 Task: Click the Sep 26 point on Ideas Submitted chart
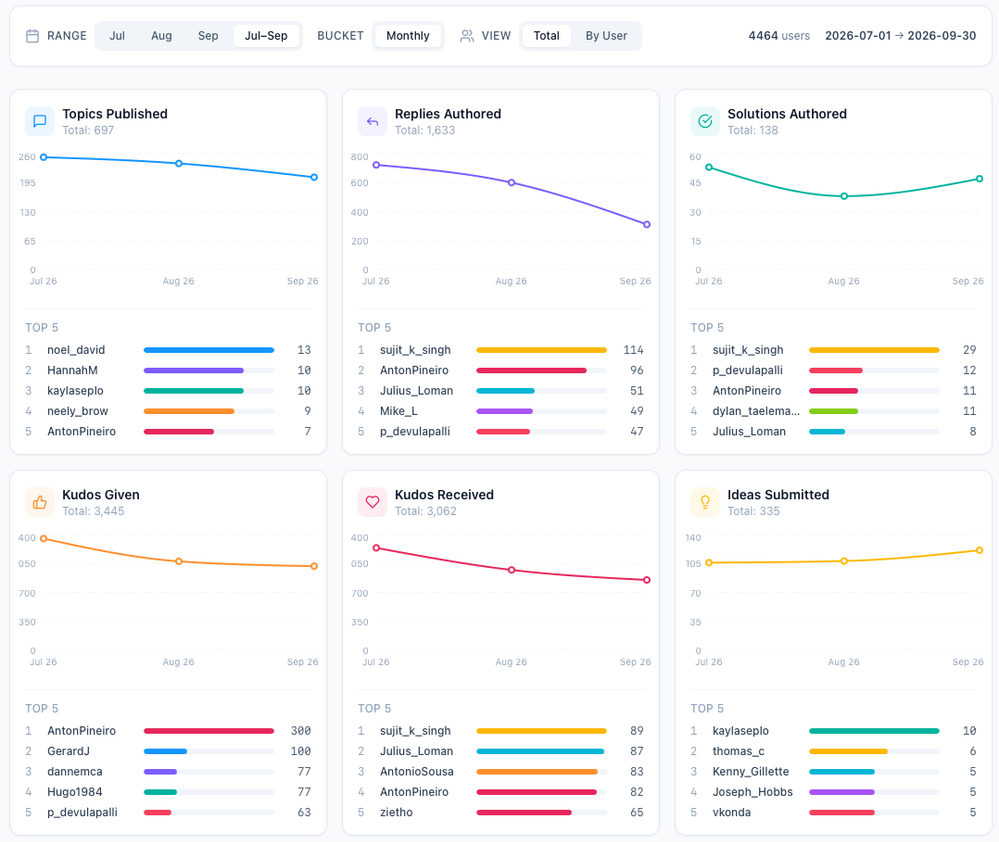click(979, 550)
